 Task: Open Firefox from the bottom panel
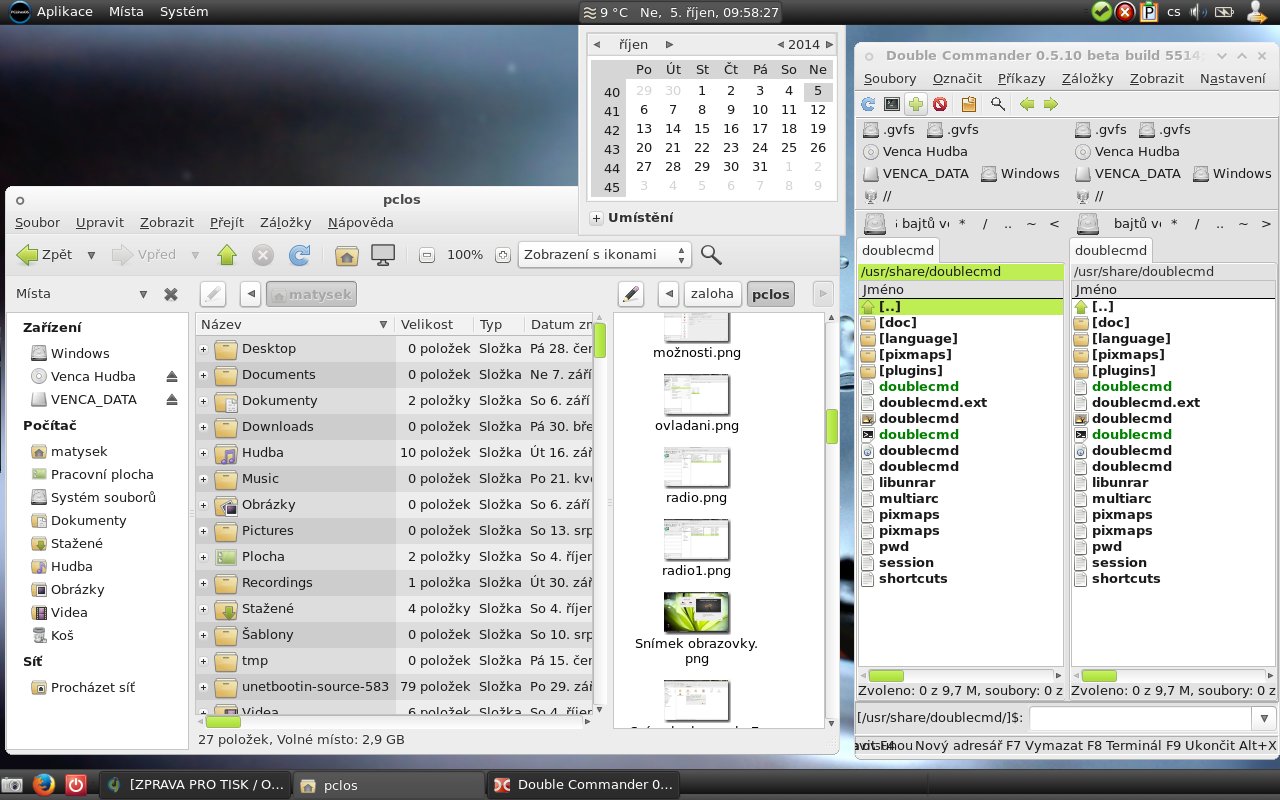pyautogui.click(x=43, y=785)
